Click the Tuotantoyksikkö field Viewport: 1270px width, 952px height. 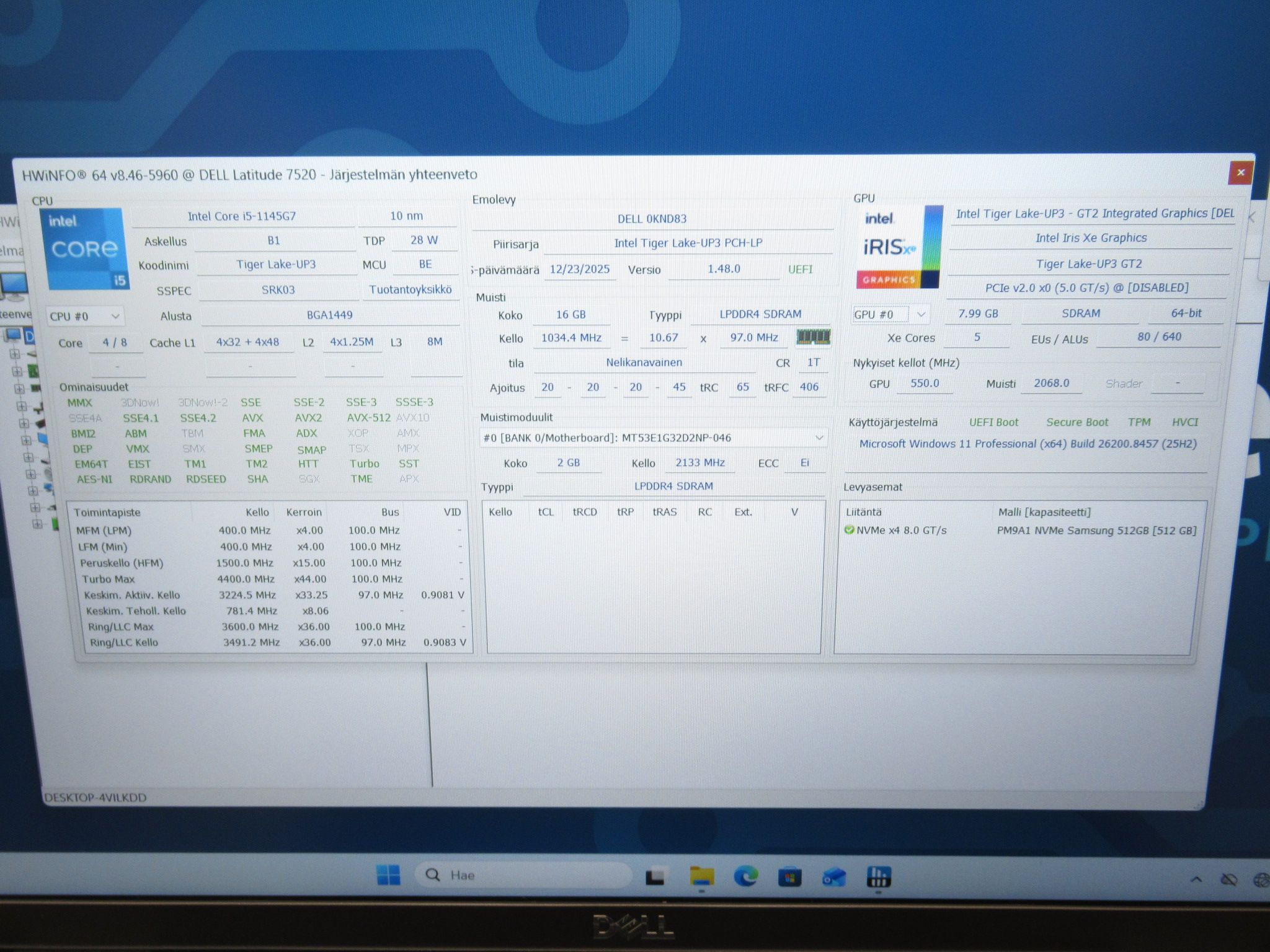click(411, 289)
